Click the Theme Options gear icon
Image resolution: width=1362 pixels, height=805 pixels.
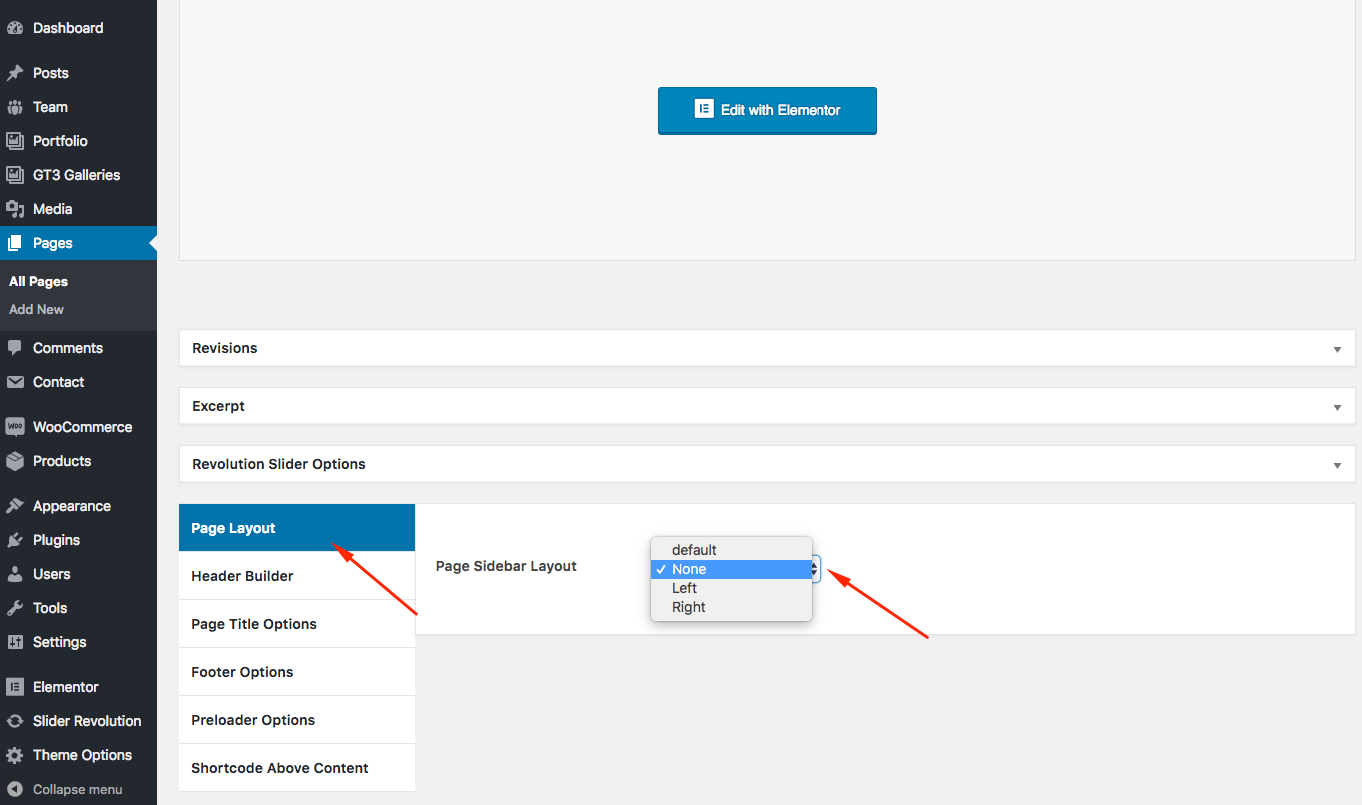15,755
